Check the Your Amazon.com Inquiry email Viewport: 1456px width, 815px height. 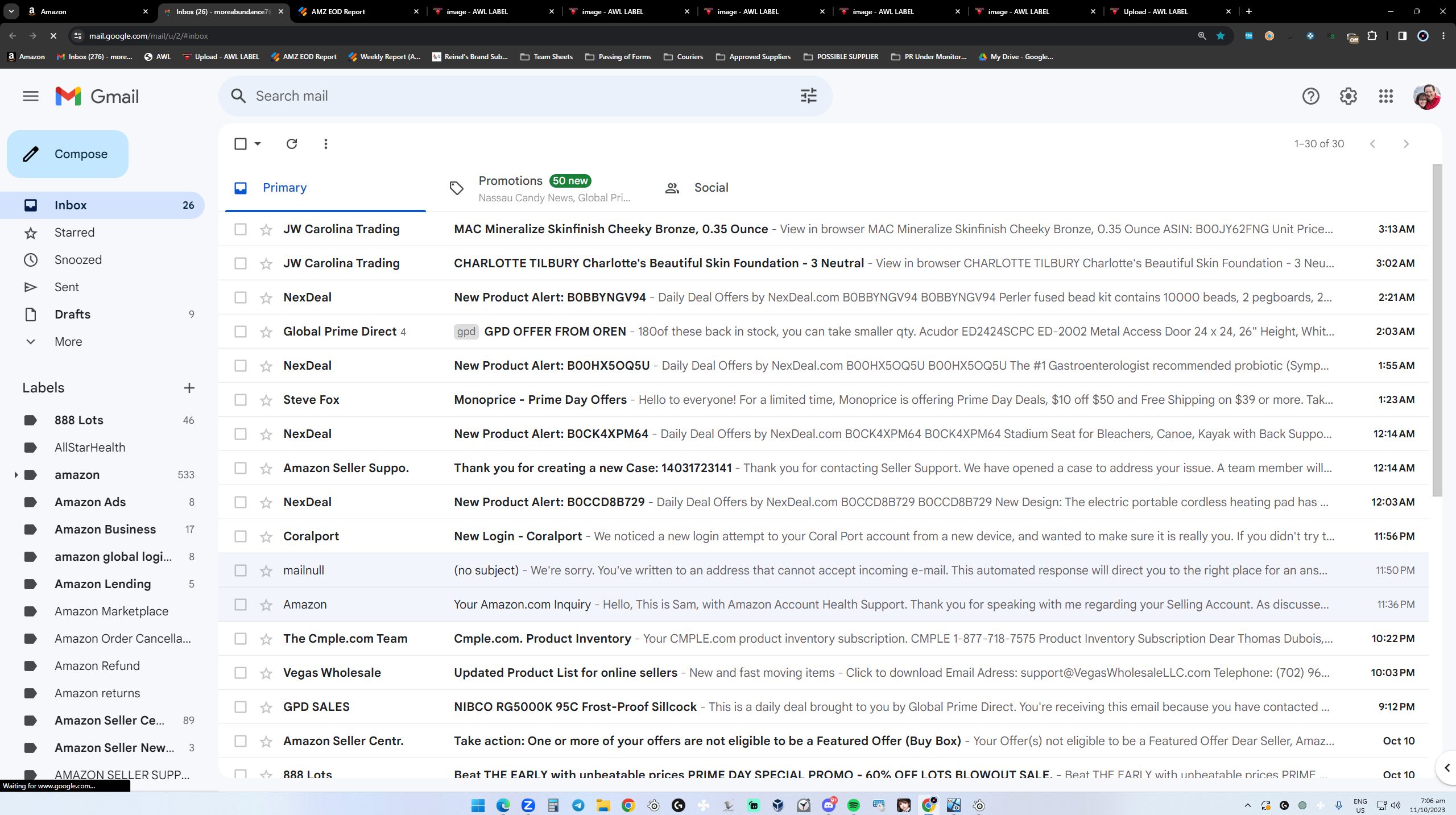coord(241,605)
